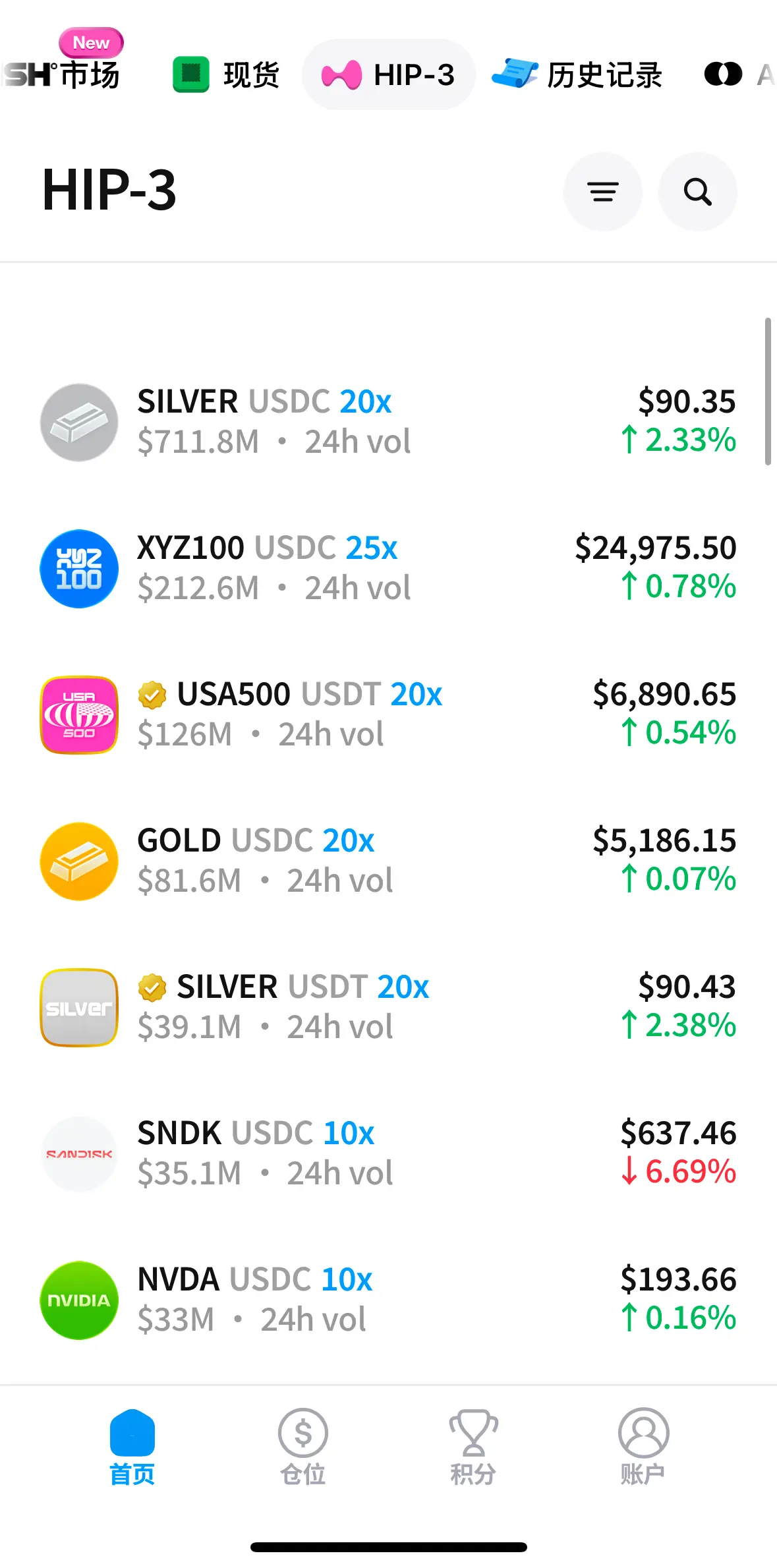Select the HIP-3 tab pill
This screenshot has height=1568, width=777.
[388, 74]
